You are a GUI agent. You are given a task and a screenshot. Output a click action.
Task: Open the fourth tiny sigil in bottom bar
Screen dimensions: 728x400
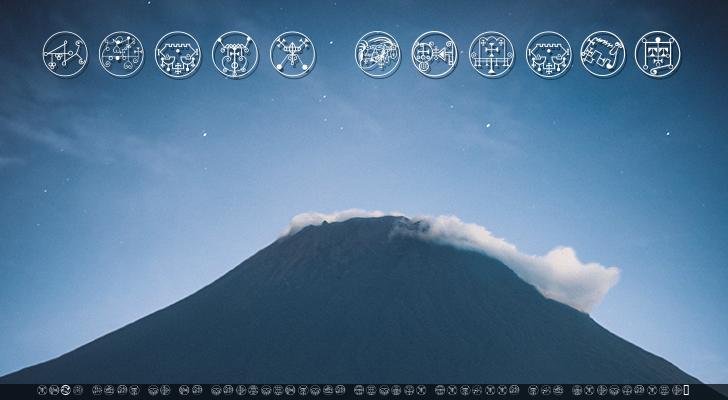[x=78, y=390]
